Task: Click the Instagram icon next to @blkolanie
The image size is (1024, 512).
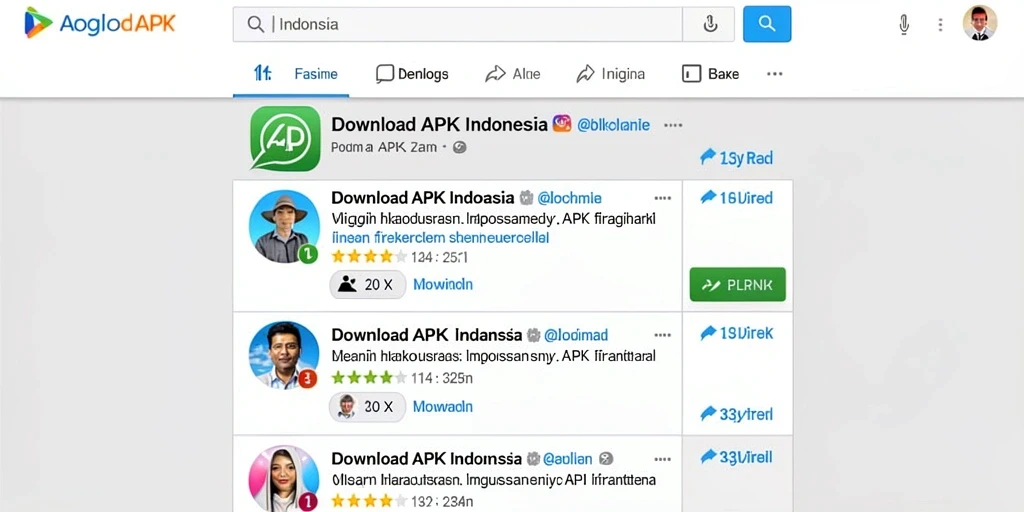Action: [x=562, y=123]
